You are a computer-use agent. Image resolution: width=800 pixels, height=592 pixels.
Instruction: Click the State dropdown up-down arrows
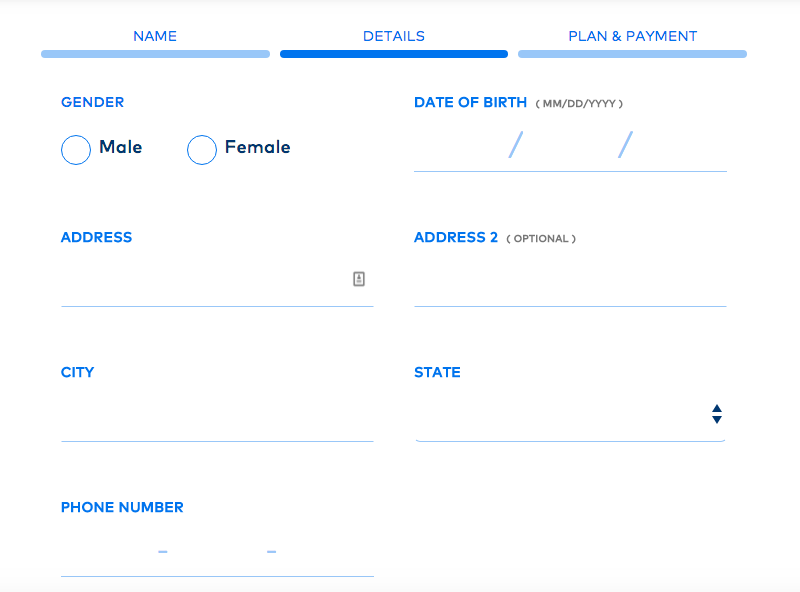point(717,414)
